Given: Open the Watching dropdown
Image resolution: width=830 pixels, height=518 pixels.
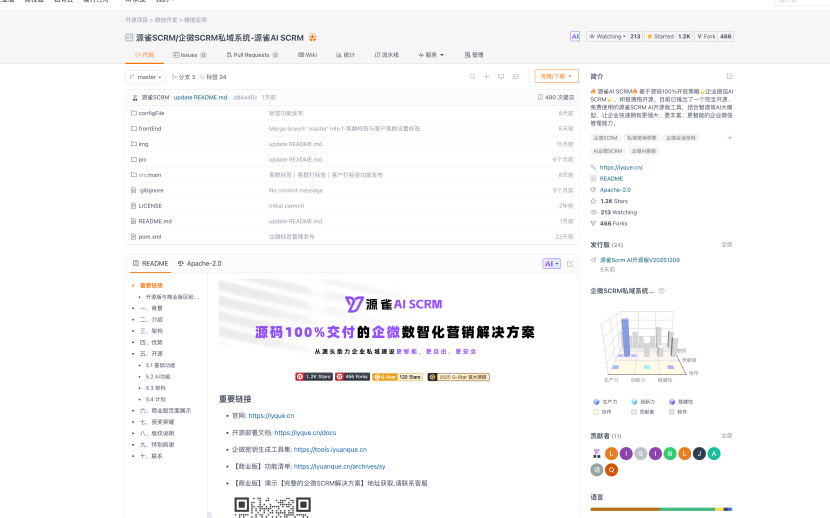Looking at the screenshot, I should [x=607, y=37].
